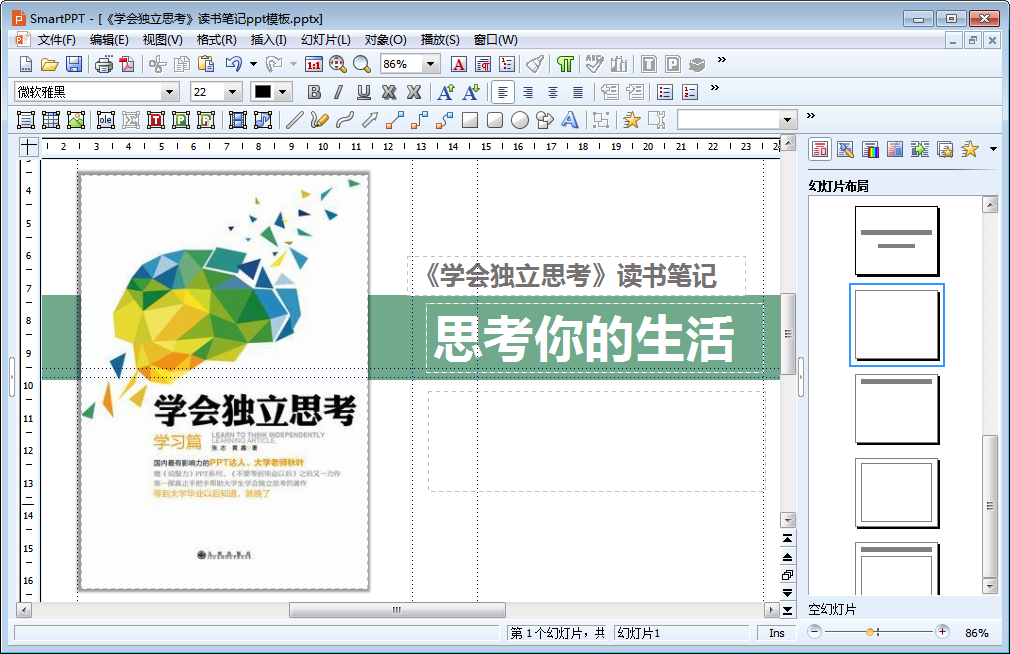Expand the sidebar panel options arrow
This screenshot has width=1010, height=654.
pyautogui.click(x=993, y=149)
